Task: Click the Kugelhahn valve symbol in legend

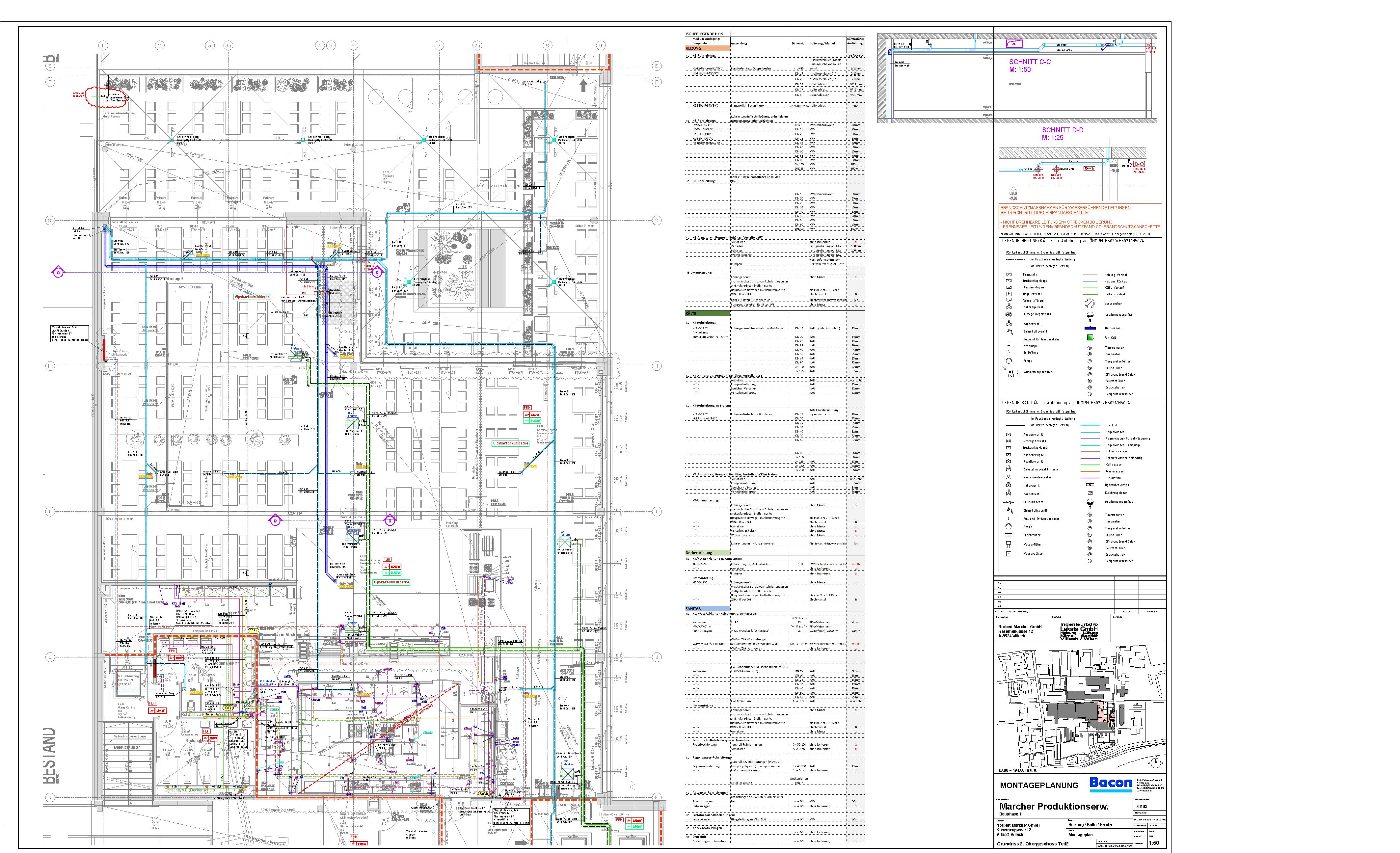Action: [1009, 275]
